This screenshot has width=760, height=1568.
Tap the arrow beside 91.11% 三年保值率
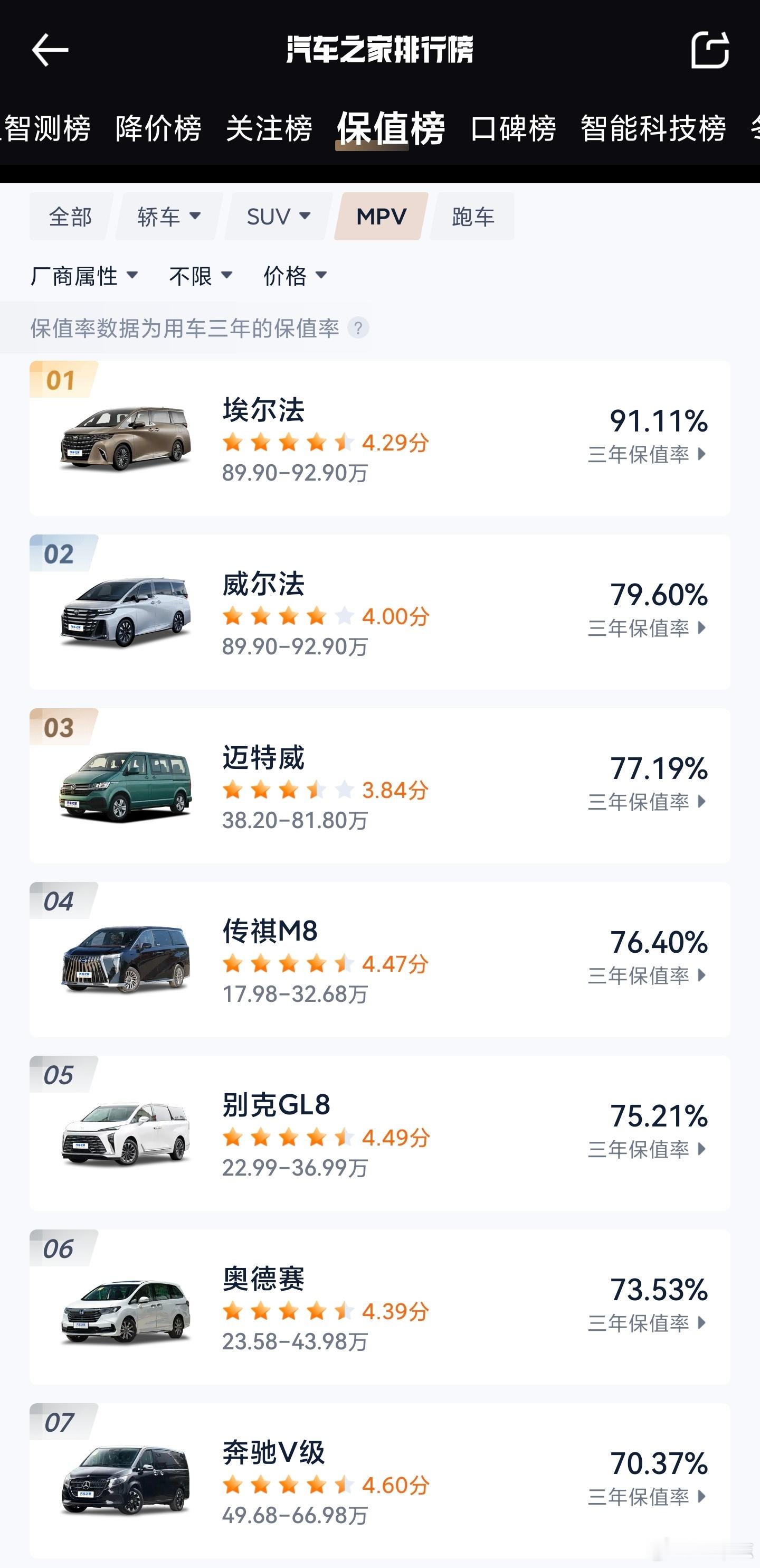701,454
